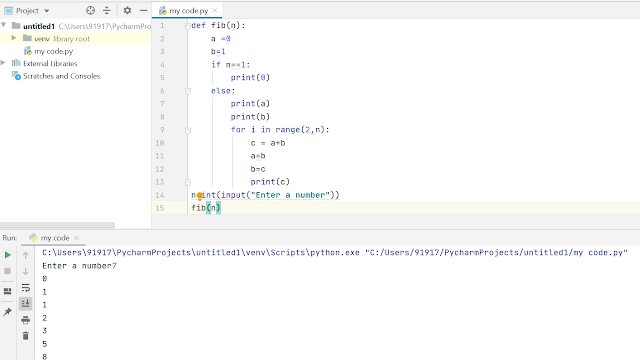Click line number 15 in gutter
The width and height of the screenshot is (640, 360).
coord(160,208)
